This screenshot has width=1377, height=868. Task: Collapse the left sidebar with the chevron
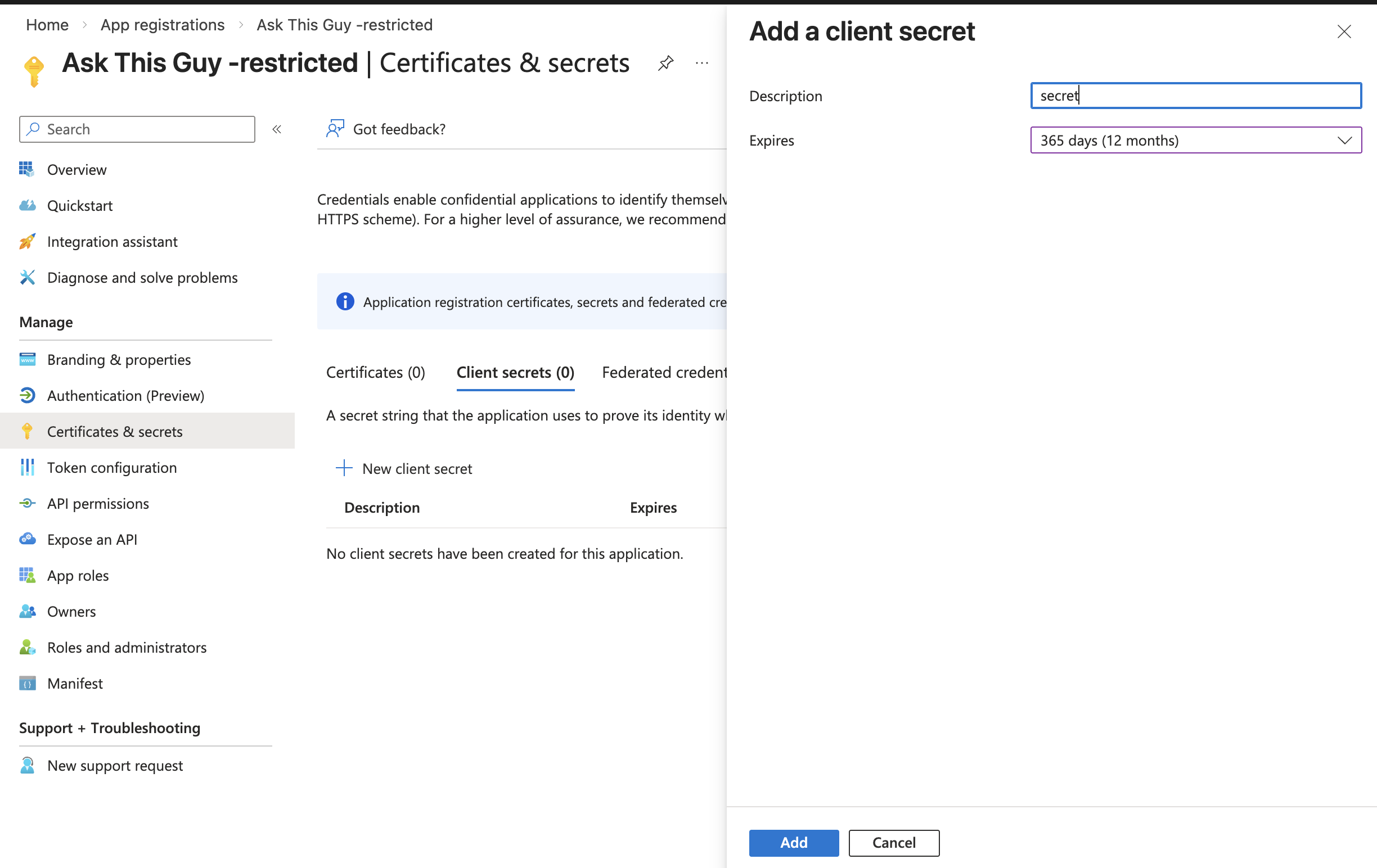click(x=277, y=129)
